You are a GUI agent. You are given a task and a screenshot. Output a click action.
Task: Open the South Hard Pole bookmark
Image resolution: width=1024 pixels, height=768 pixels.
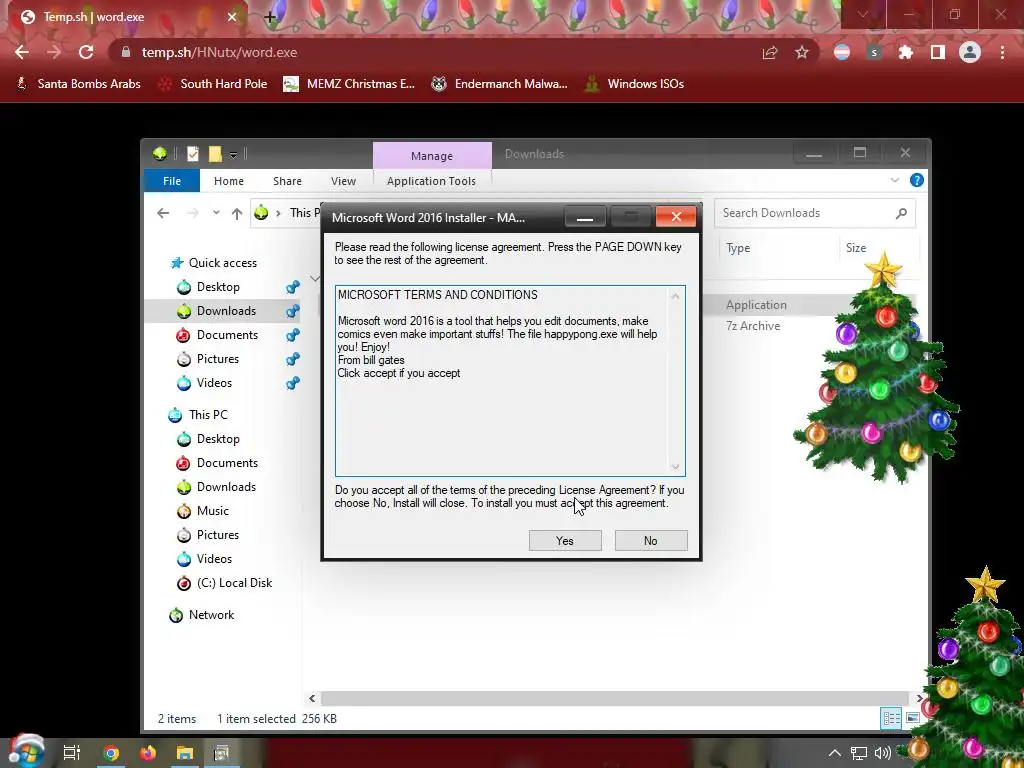(213, 84)
